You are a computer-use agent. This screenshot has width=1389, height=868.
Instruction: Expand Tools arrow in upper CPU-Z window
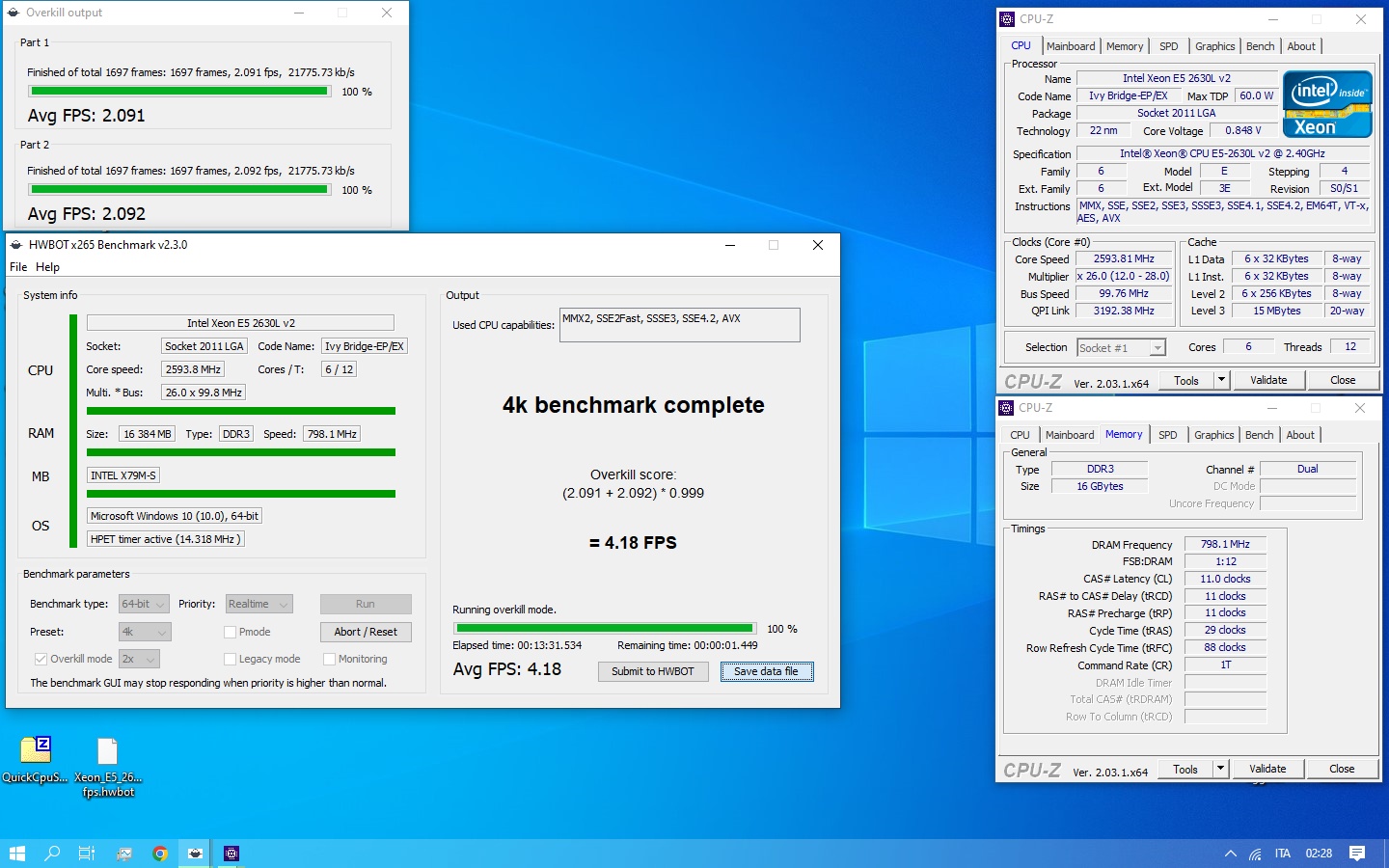tap(1221, 380)
